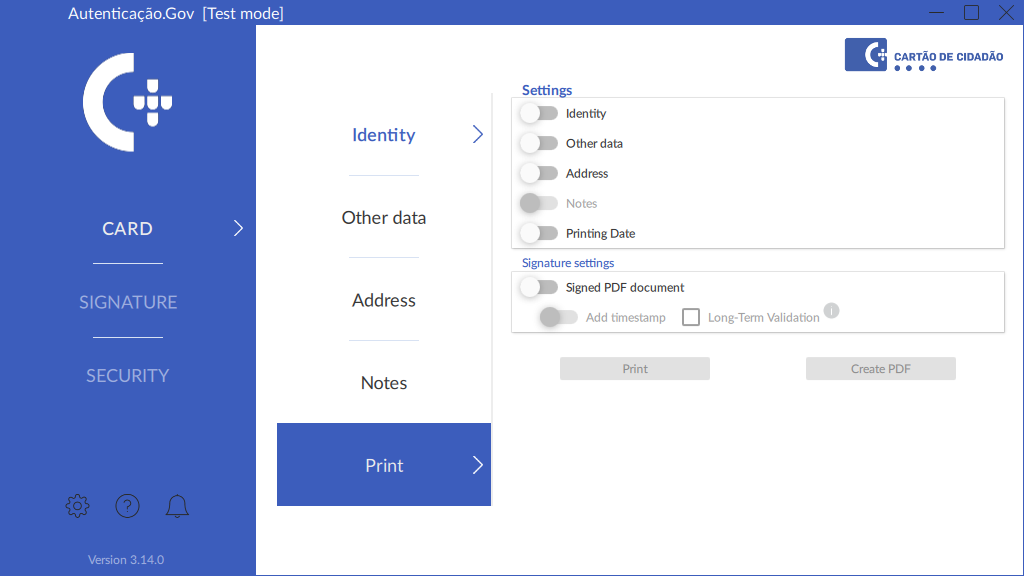Click the Long-Term Validation info icon
This screenshot has height=576, width=1024.
831,311
